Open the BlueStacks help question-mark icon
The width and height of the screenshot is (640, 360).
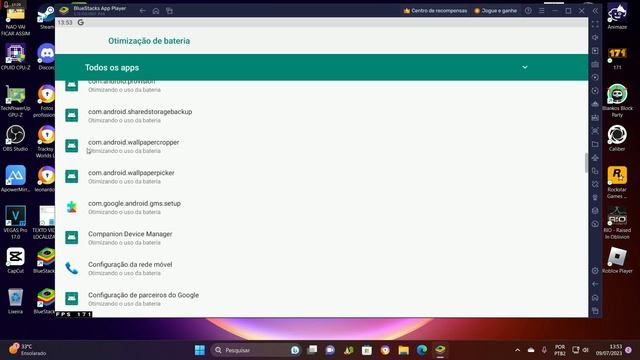[528, 11]
